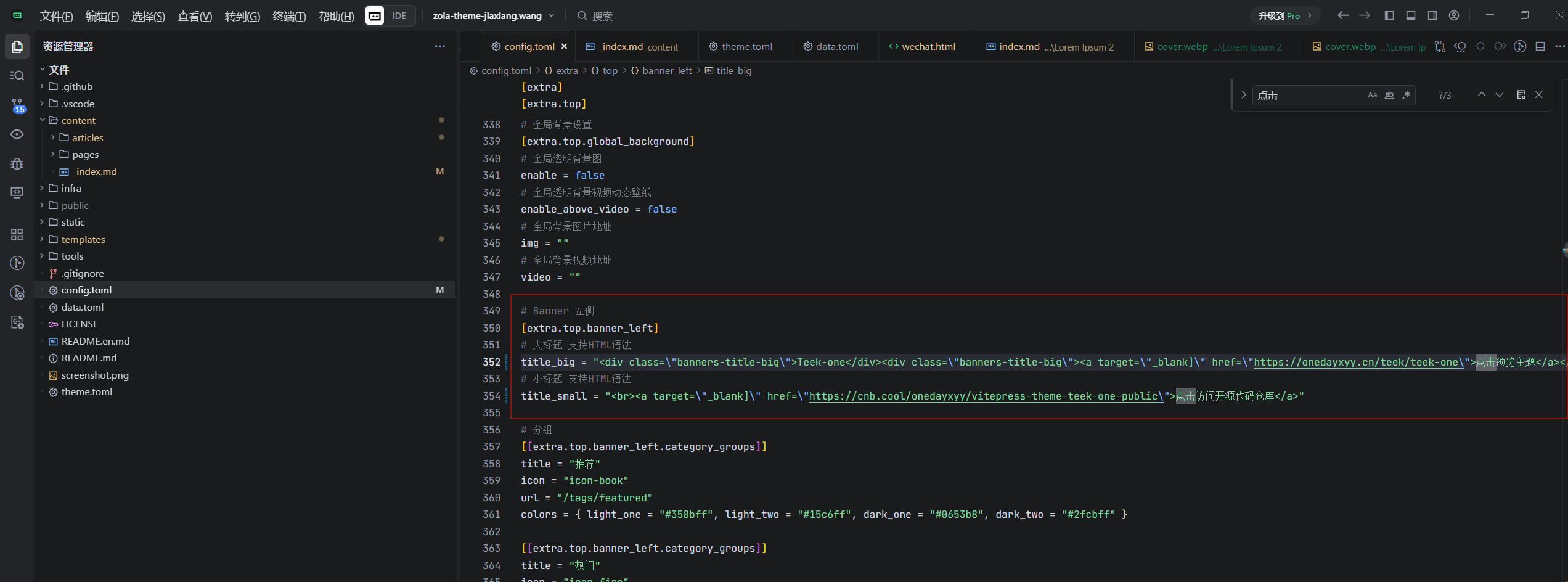Click the compare changes icon in editor toolbar
1568x582 pixels.
click(x=1440, y=46)
